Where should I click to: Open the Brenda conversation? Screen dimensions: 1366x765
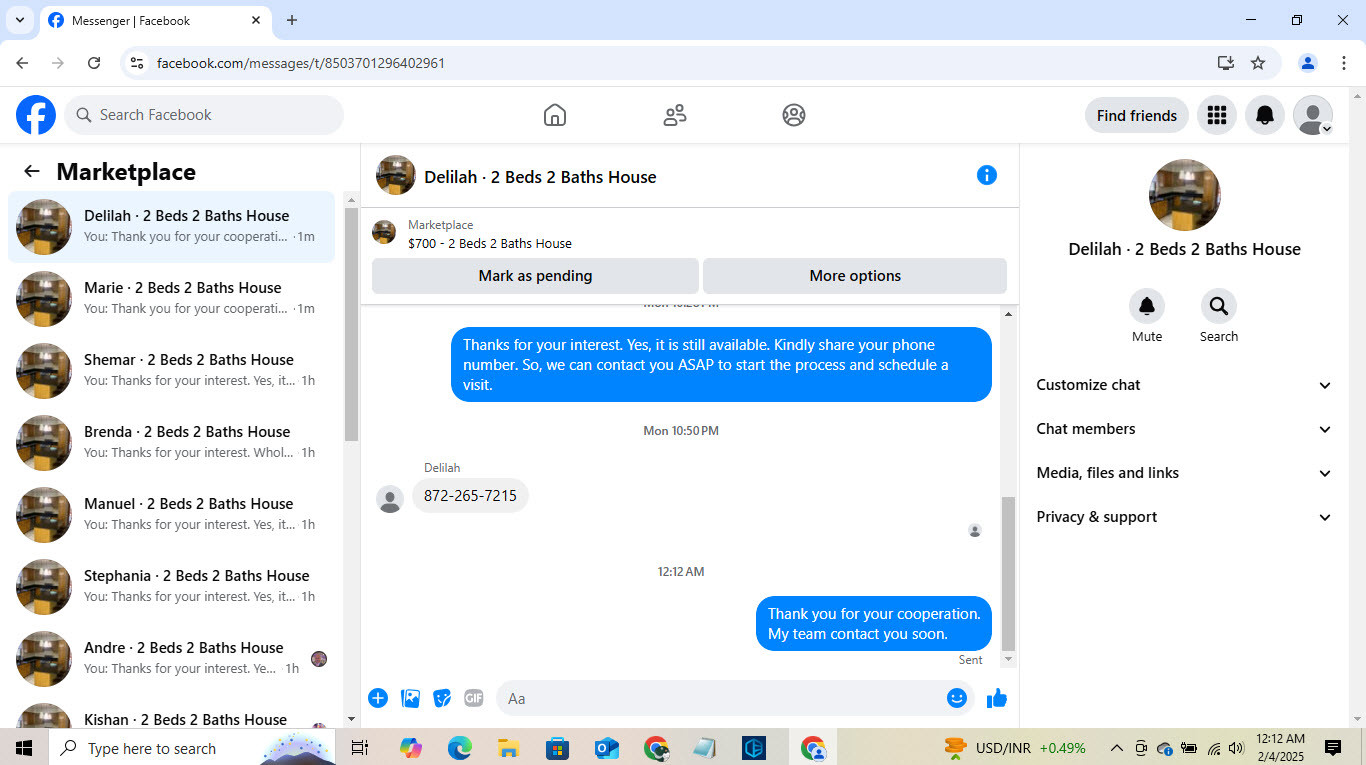pos(172,442)
